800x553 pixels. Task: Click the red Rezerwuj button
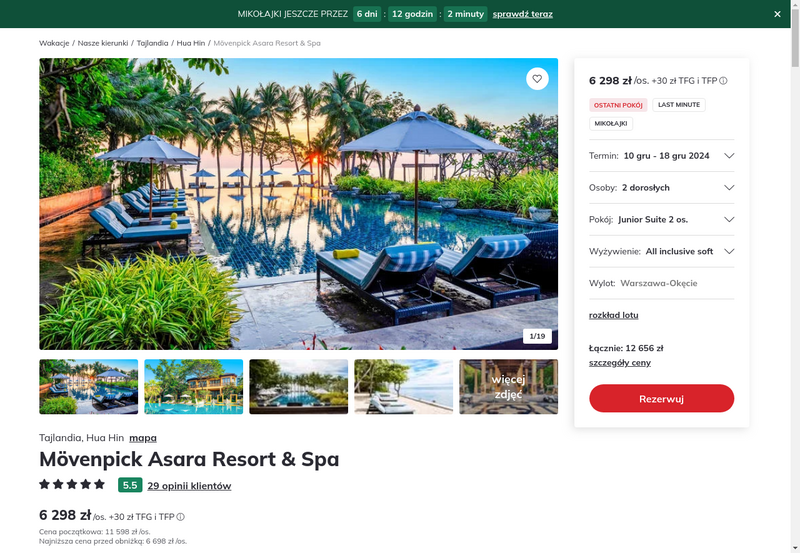tap(661, 398)
